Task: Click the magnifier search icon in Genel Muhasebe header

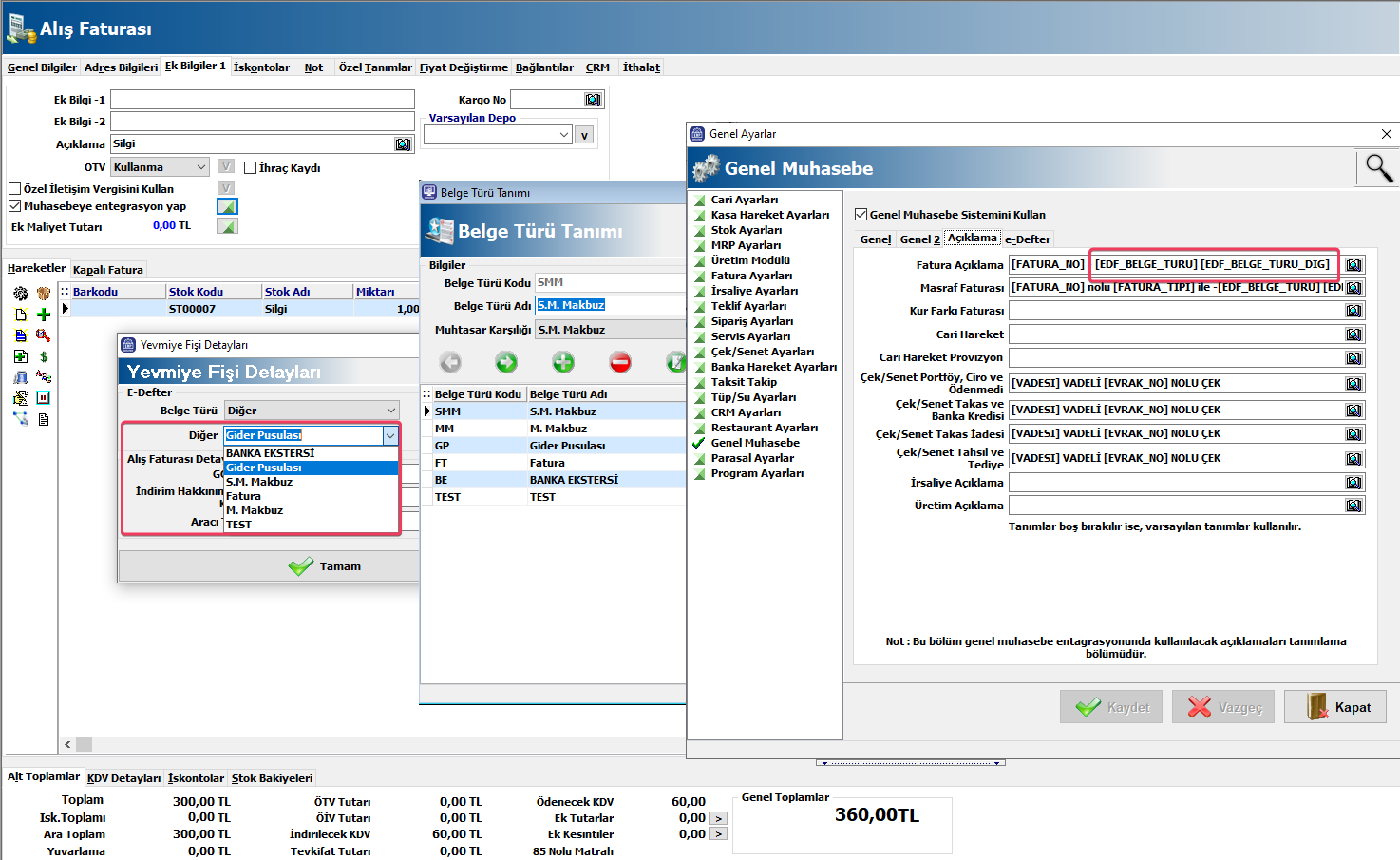Action: pos(1378,168)
